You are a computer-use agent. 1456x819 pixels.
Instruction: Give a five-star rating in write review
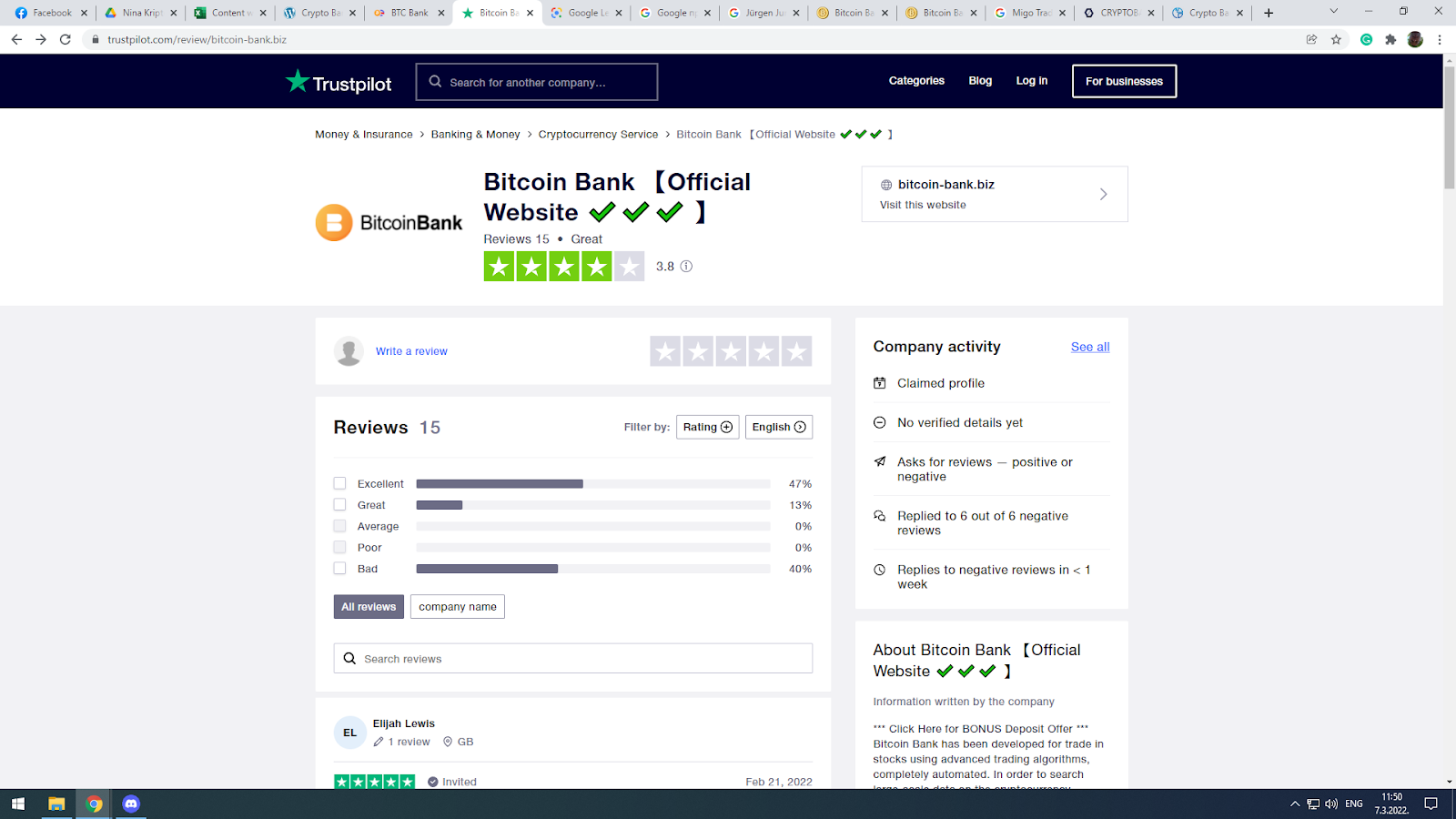pyautogui.click(x=796, y=351)
